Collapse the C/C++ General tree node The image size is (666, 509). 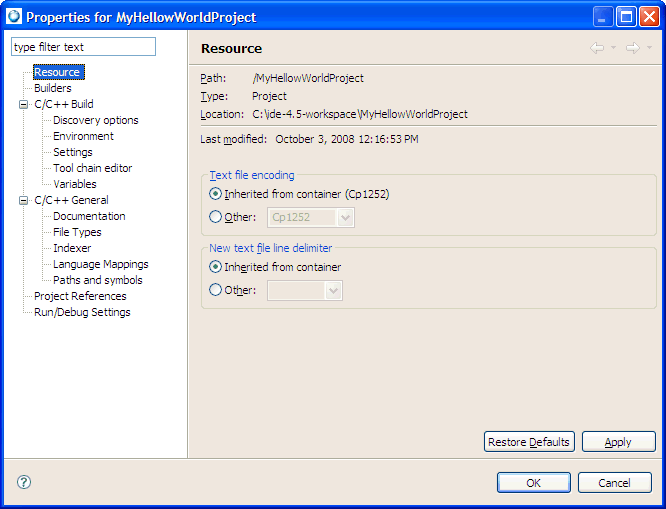[24, 200]
